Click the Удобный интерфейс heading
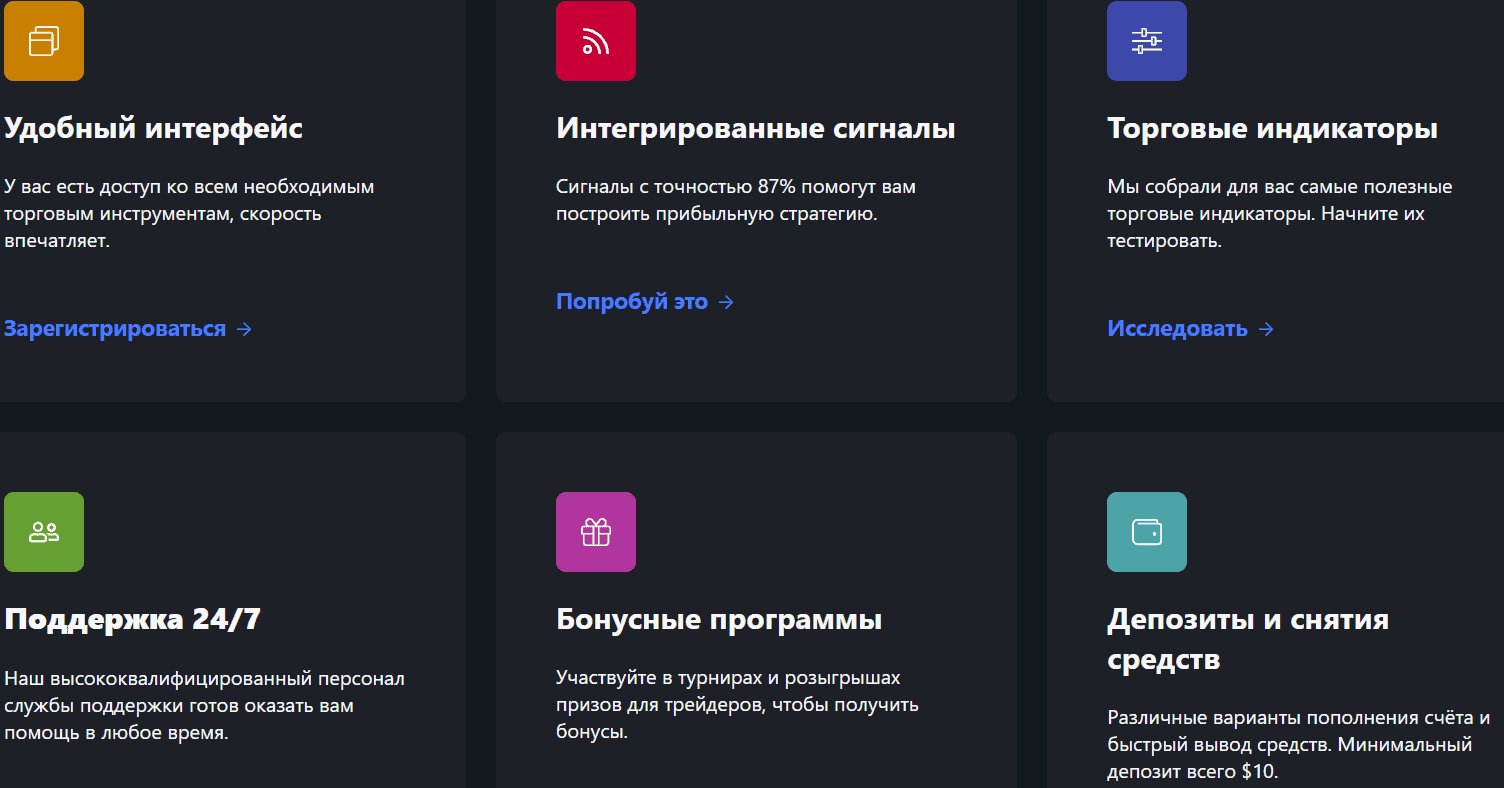This screenshot has width=1504, height=788. point(153,129)
